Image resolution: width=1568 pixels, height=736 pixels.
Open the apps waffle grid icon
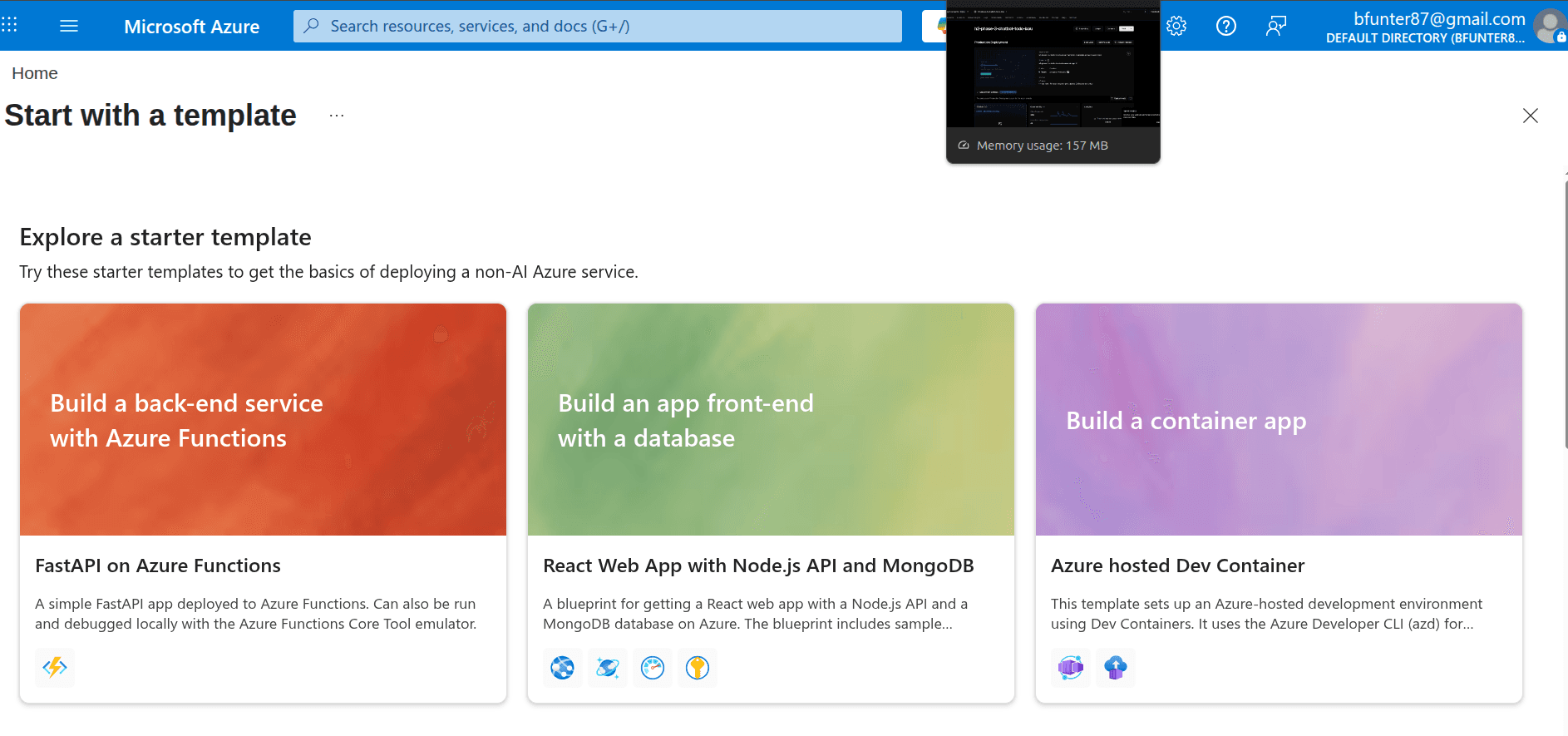(x=9, y=25)
